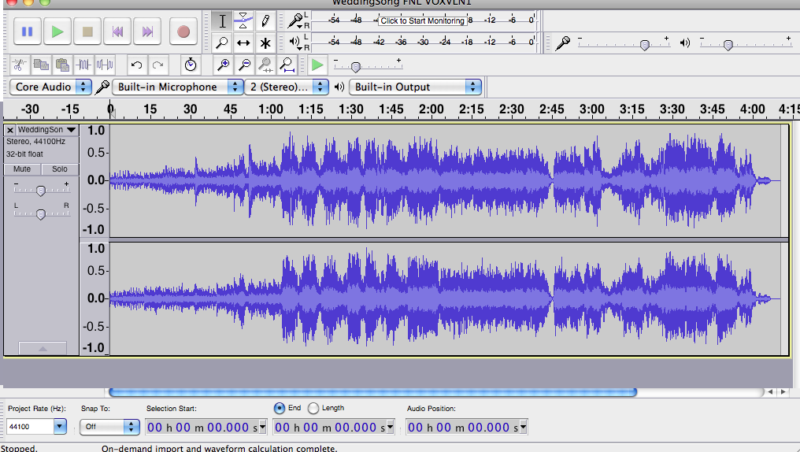Select the Multi-Tool (asterisk) mode
The height and width of the screenshot is (452, 800).
265,43
